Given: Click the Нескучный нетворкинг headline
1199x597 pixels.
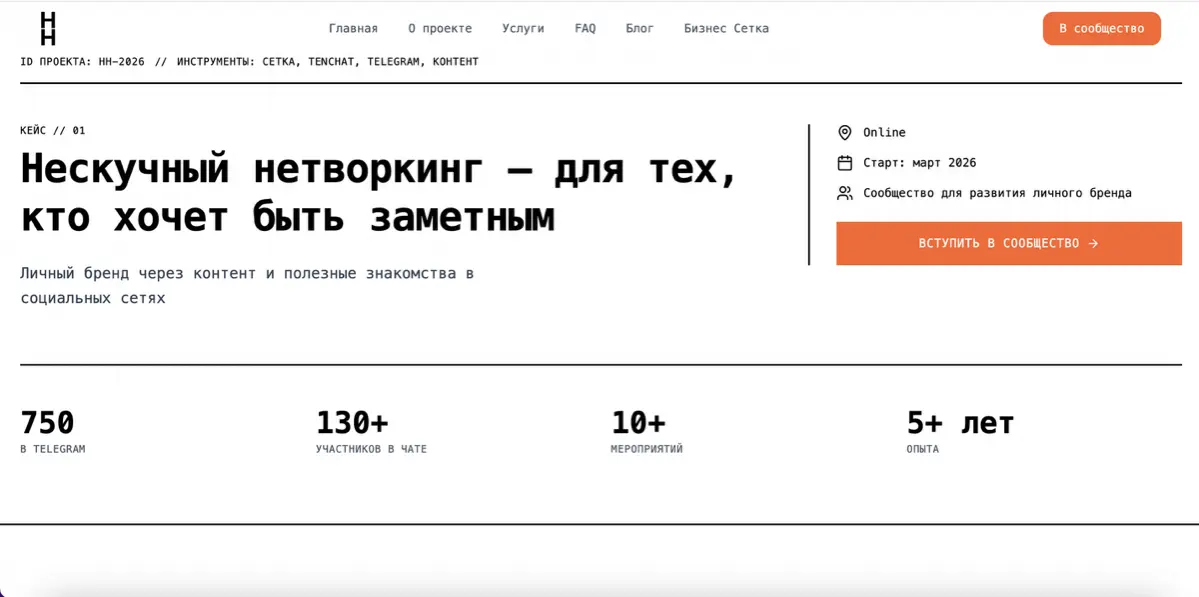Looking at the screenshot, I should (379, 193).
